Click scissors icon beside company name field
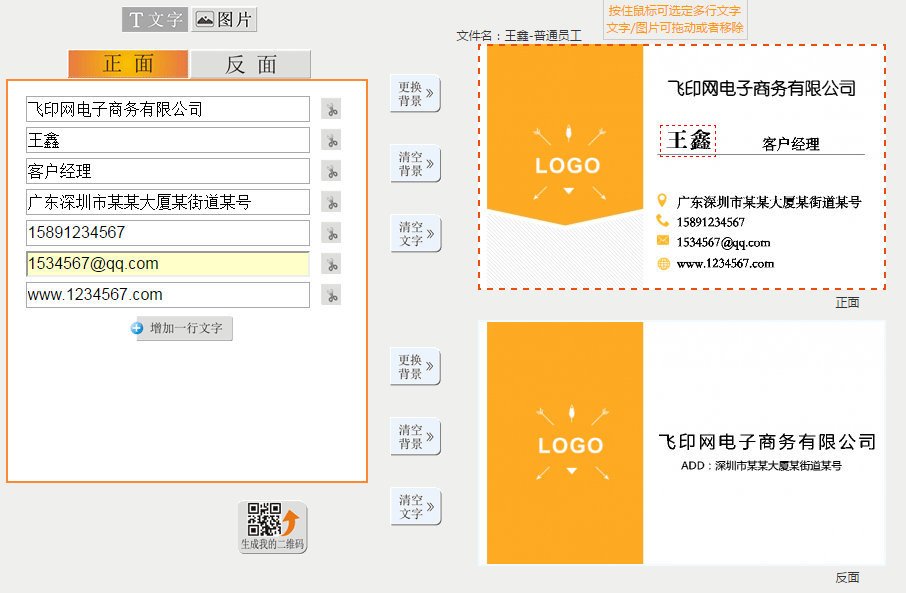The width and height of the screenshot is (906, 593). pyautogui.click(x=331, y=109)
